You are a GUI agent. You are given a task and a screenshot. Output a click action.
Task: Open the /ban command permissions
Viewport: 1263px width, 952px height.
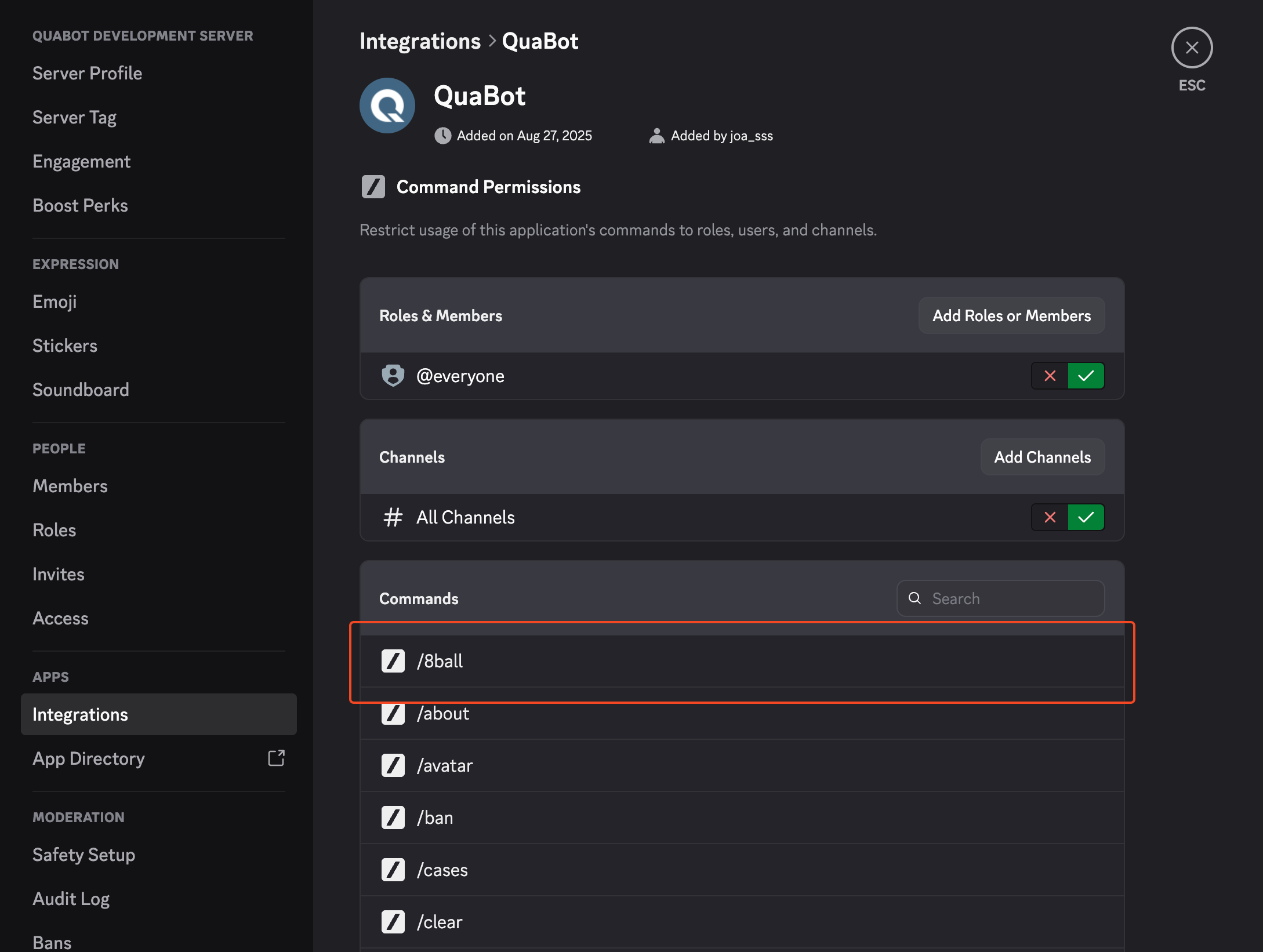point(742,817)
